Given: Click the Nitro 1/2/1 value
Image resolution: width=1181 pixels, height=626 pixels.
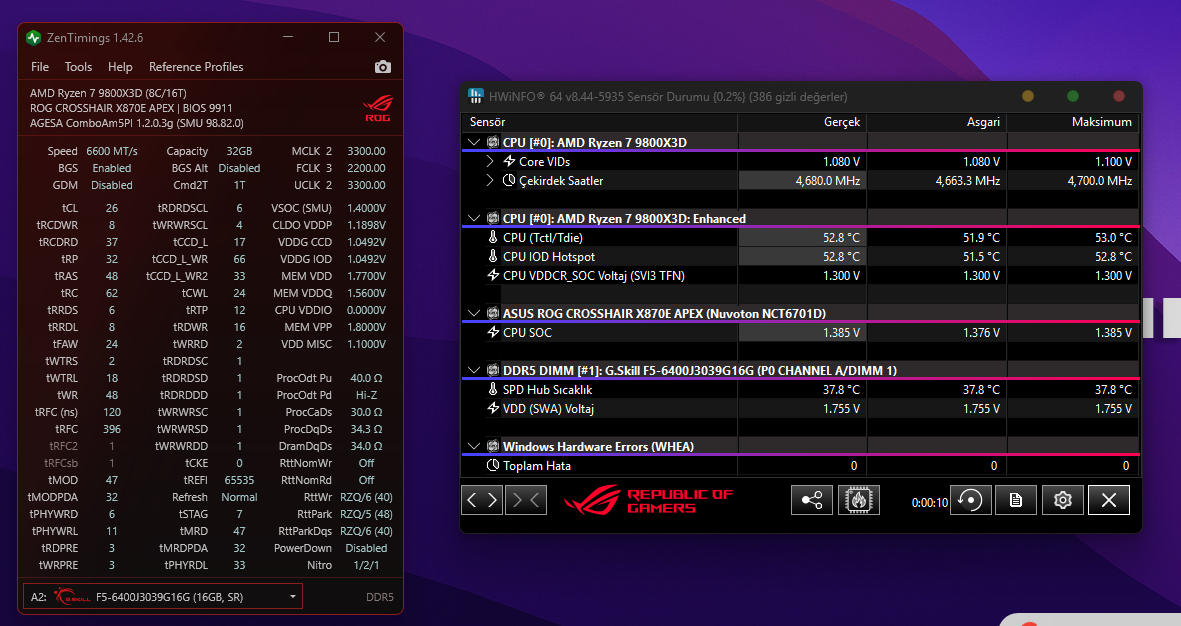Looking at the screenshot, I should [x=366, y=565].
